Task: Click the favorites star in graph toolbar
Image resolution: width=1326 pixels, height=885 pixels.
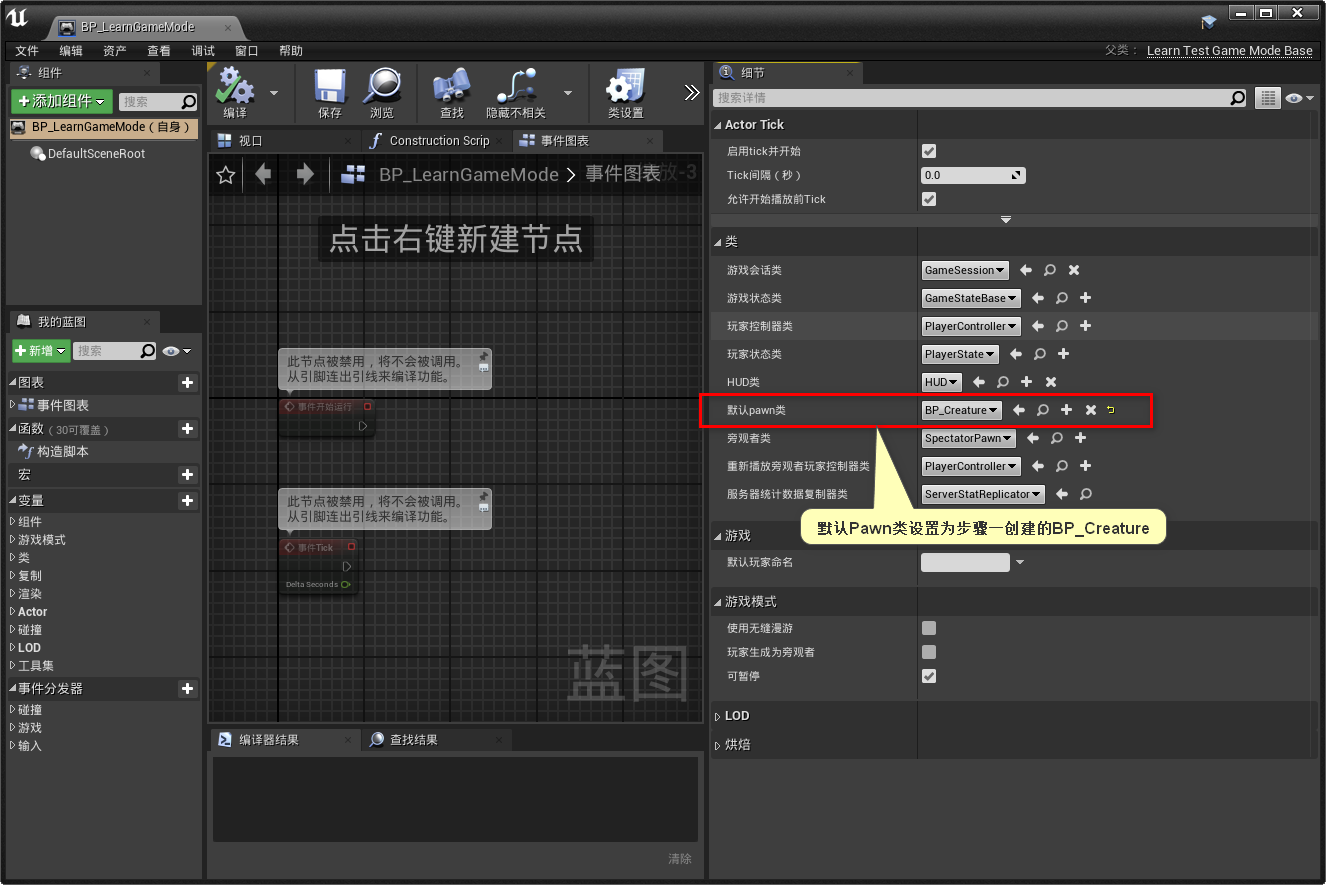Action: pos(225,174)
